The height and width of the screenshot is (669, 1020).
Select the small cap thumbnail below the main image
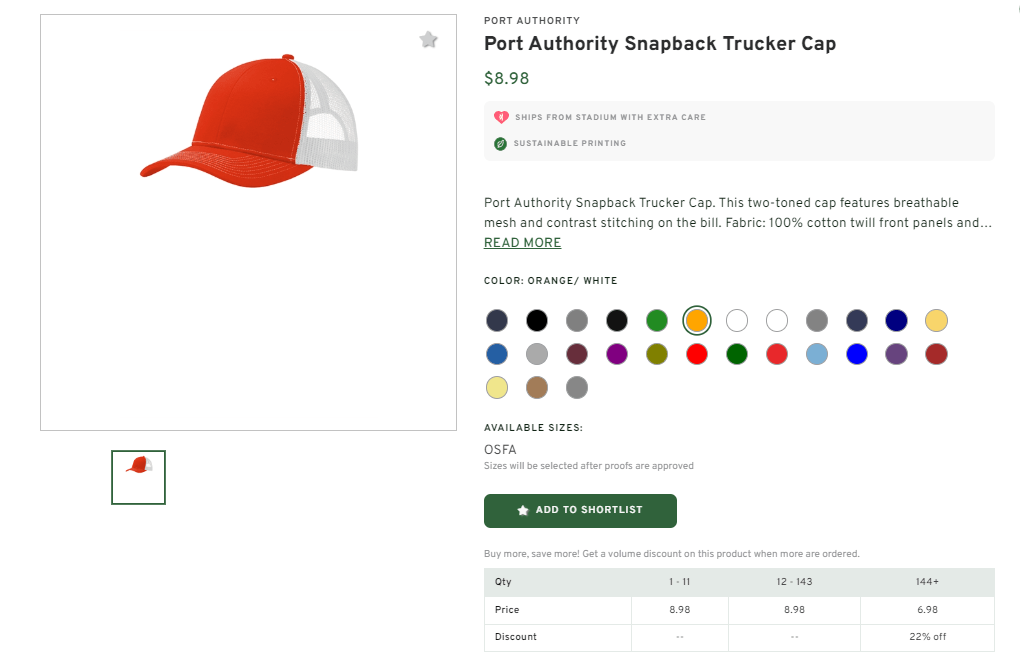tap(138, 477)
